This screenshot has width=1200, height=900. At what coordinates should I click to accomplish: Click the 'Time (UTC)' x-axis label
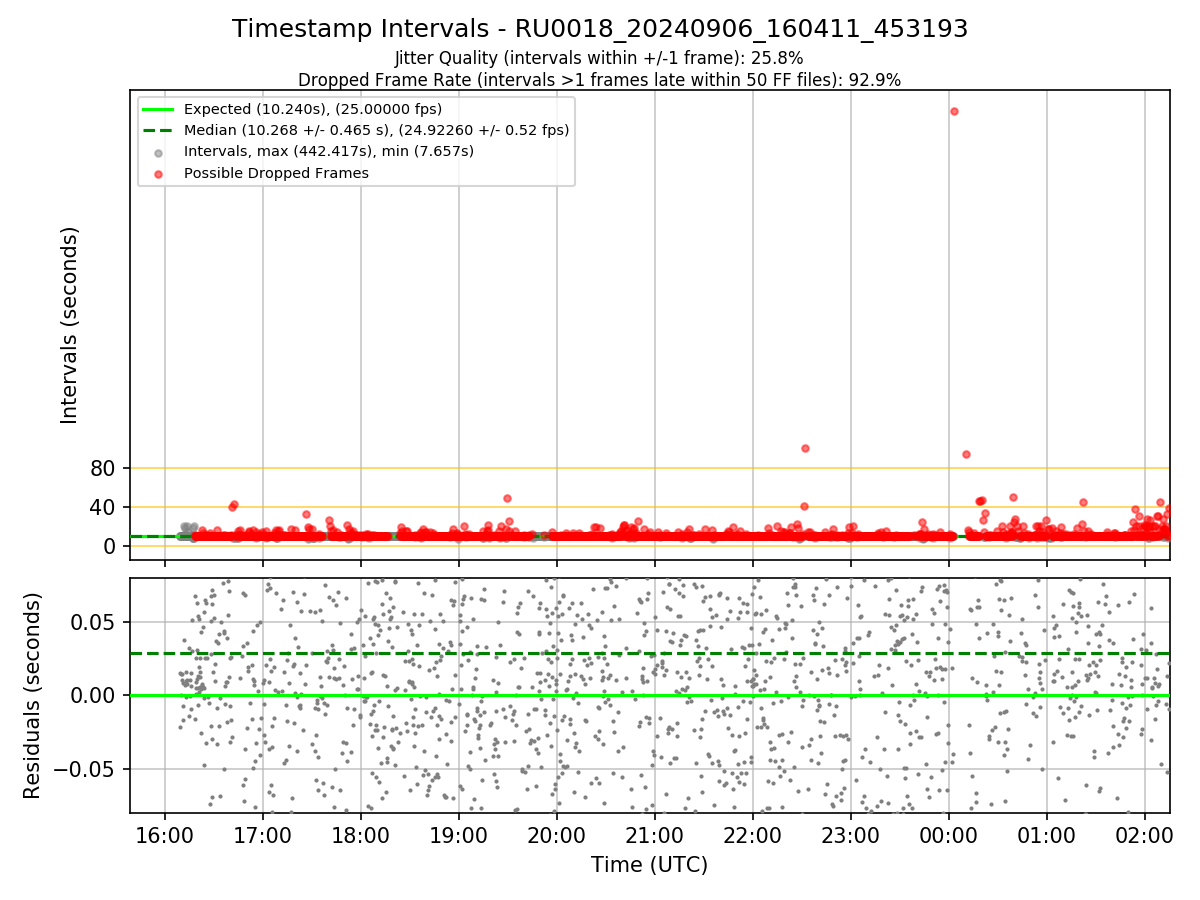(649, 865)
